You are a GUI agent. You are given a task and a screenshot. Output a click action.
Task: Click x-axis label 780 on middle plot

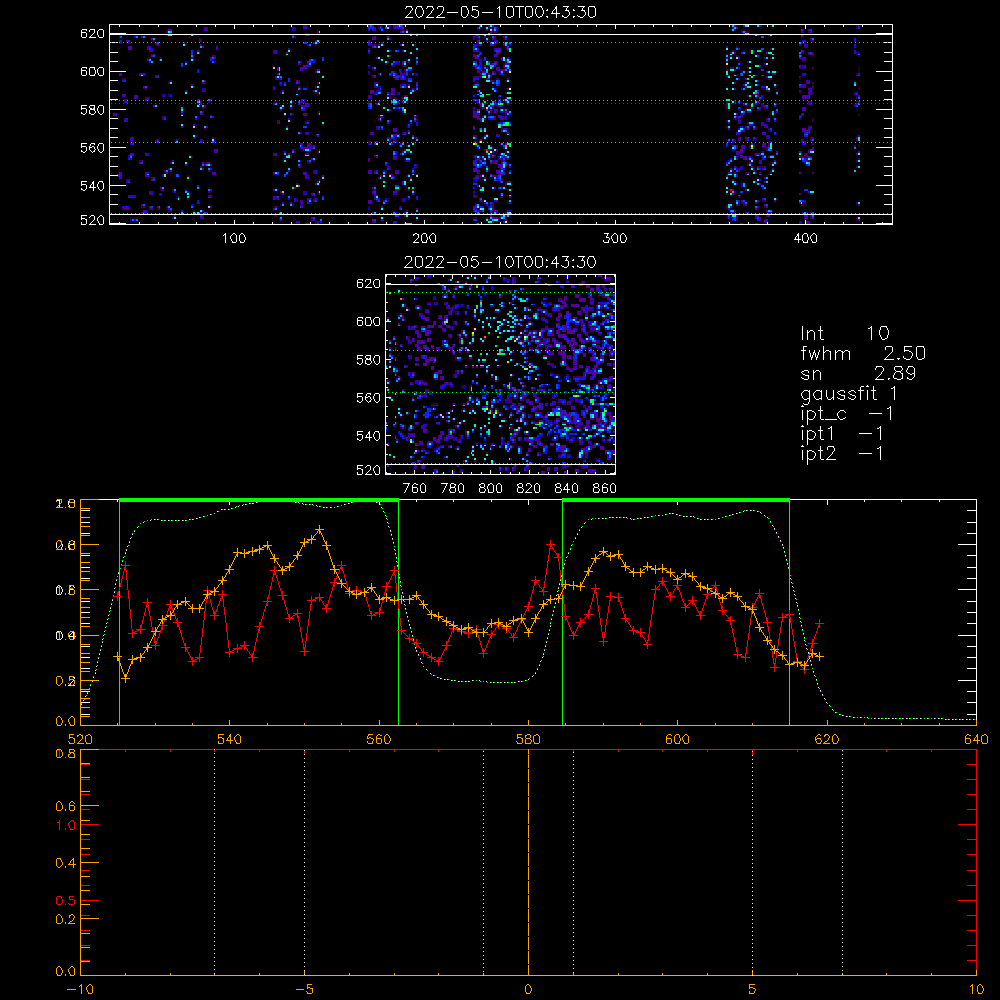pos(453,489)
